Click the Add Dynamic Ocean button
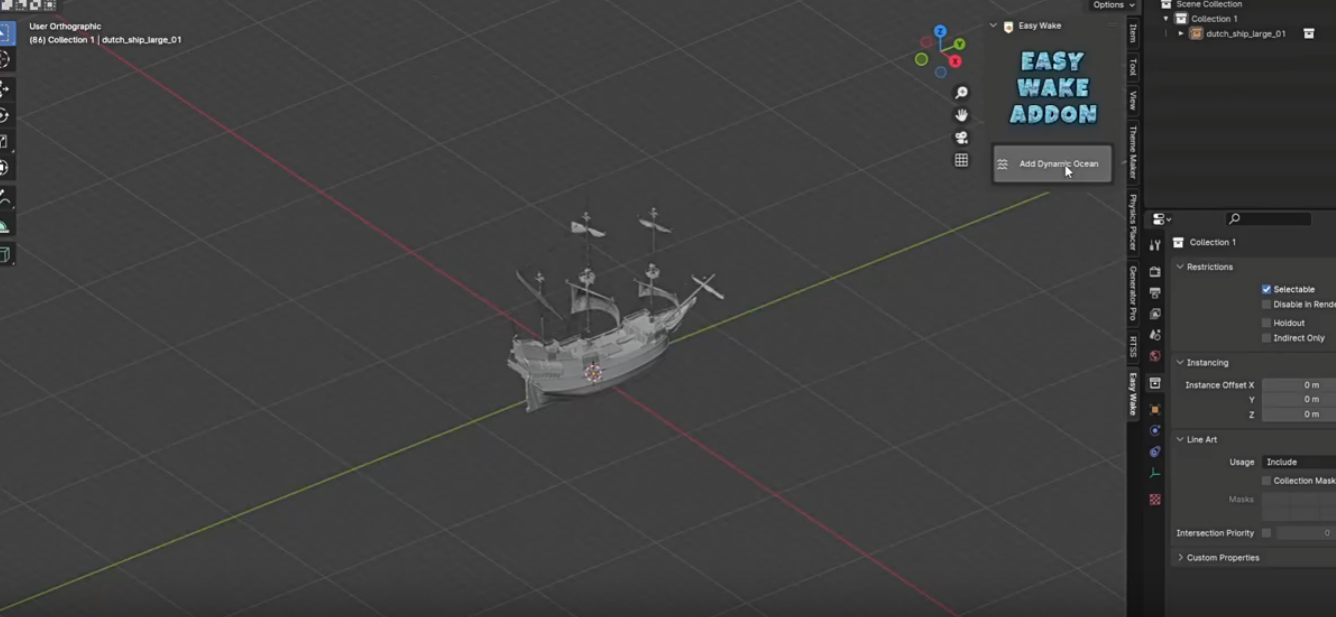 point(1052,164)
